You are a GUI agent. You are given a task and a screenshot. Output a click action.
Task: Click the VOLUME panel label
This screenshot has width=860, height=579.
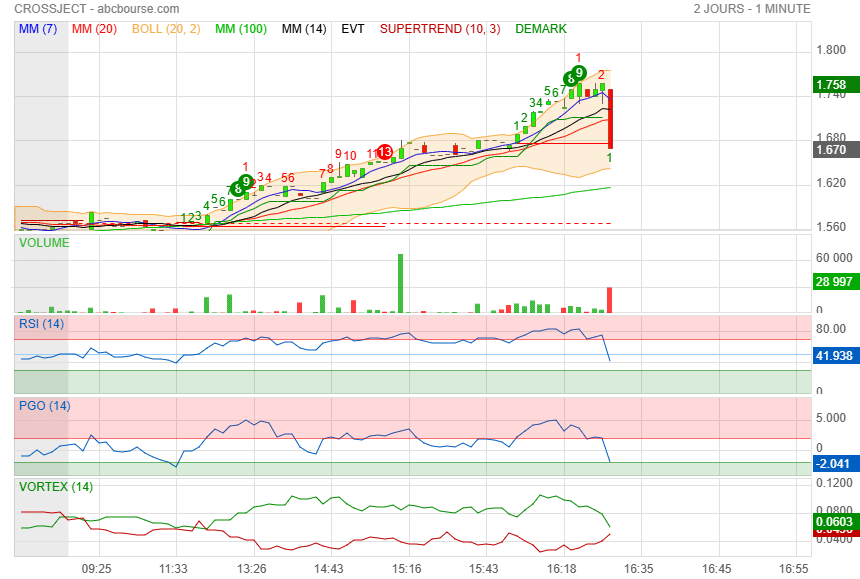pyautogui.click(x=44, y=243)
